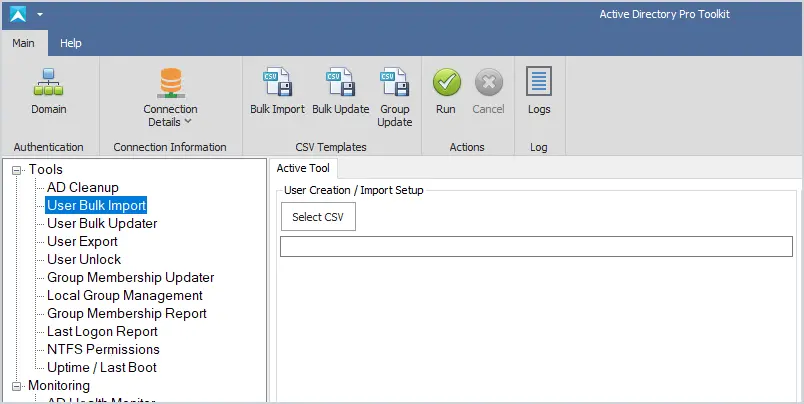The height and width of the screenshot is (404, 804).
Task: Select Last Logon Report tree item
Action: pos(102,332)
